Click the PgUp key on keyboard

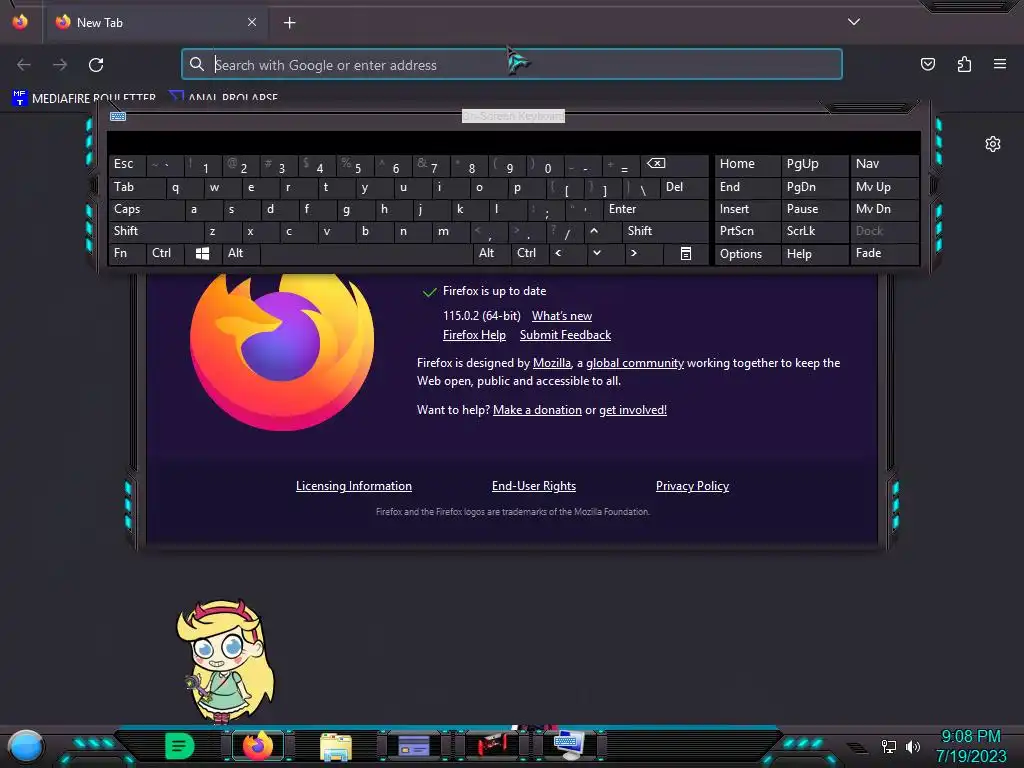(814, 164)
